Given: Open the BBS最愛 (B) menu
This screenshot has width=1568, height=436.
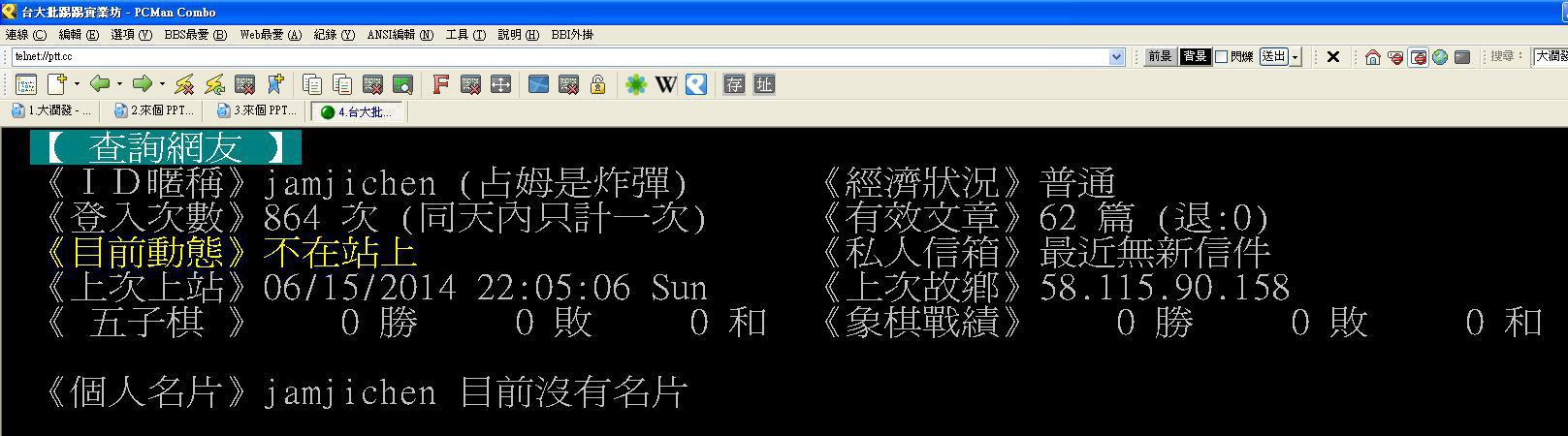Looking at the screenshot, I should pos(195,35).
